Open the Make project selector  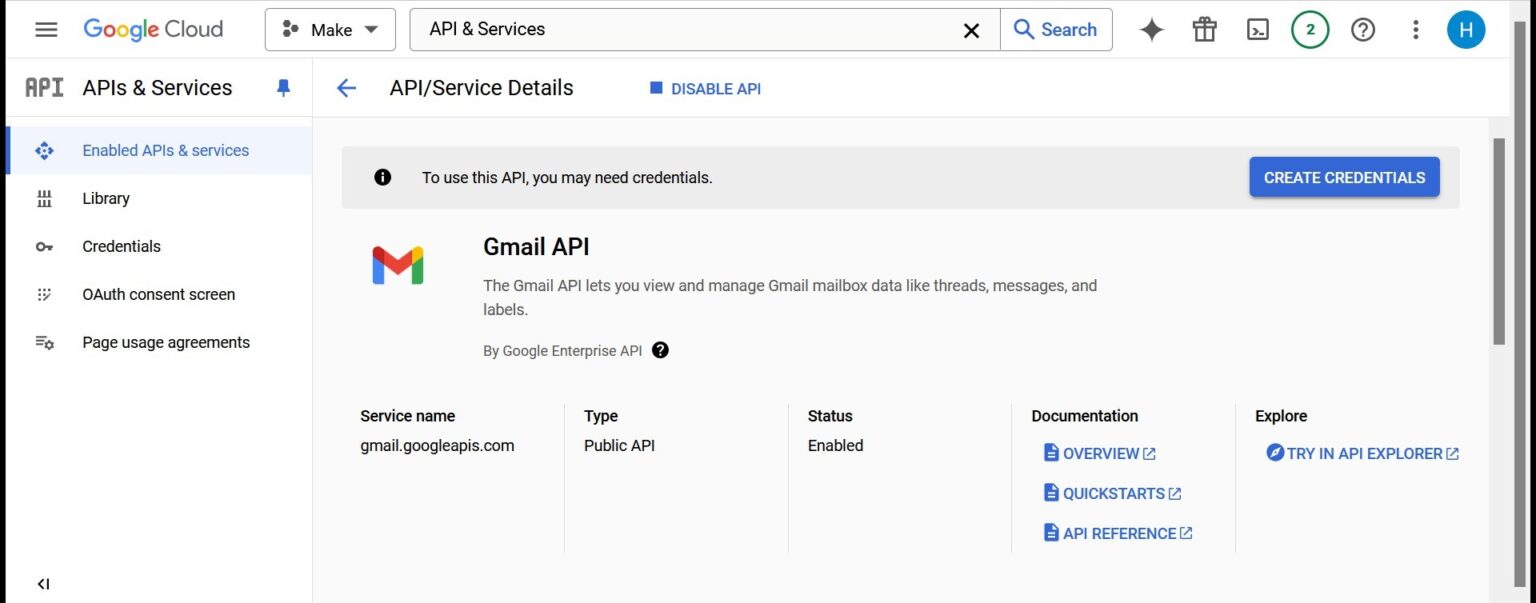(x=330, y=29)
